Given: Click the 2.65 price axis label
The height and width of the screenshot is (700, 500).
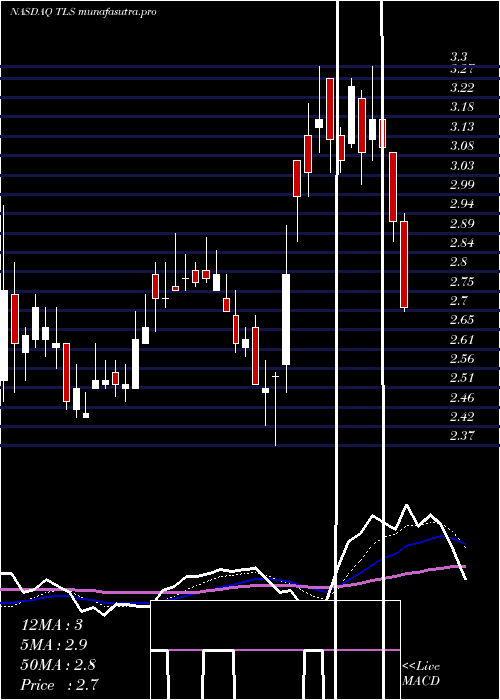Looking at the screenshot, I should tap(461, 320).
